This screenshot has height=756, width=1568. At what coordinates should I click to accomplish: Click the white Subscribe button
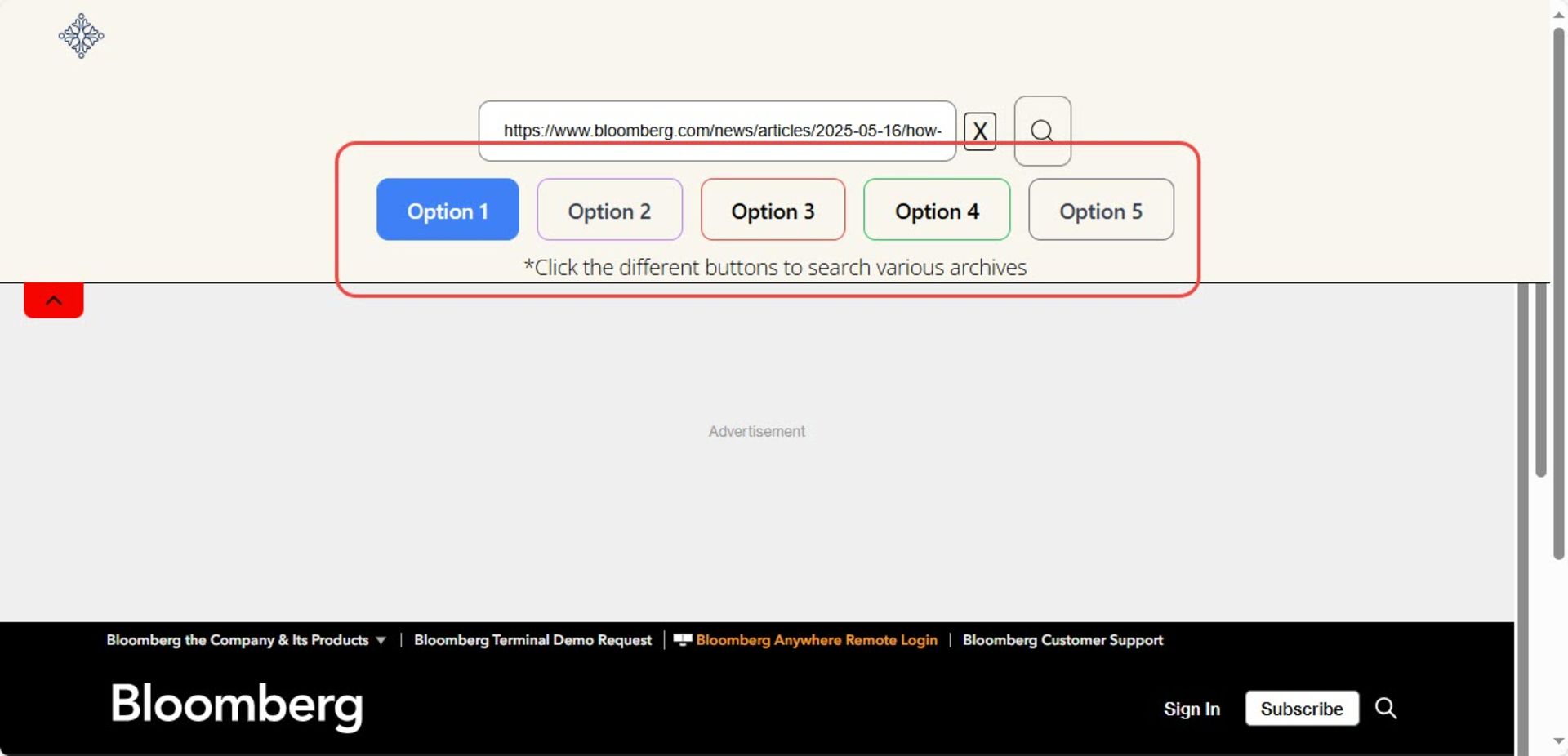point(1302,709)
